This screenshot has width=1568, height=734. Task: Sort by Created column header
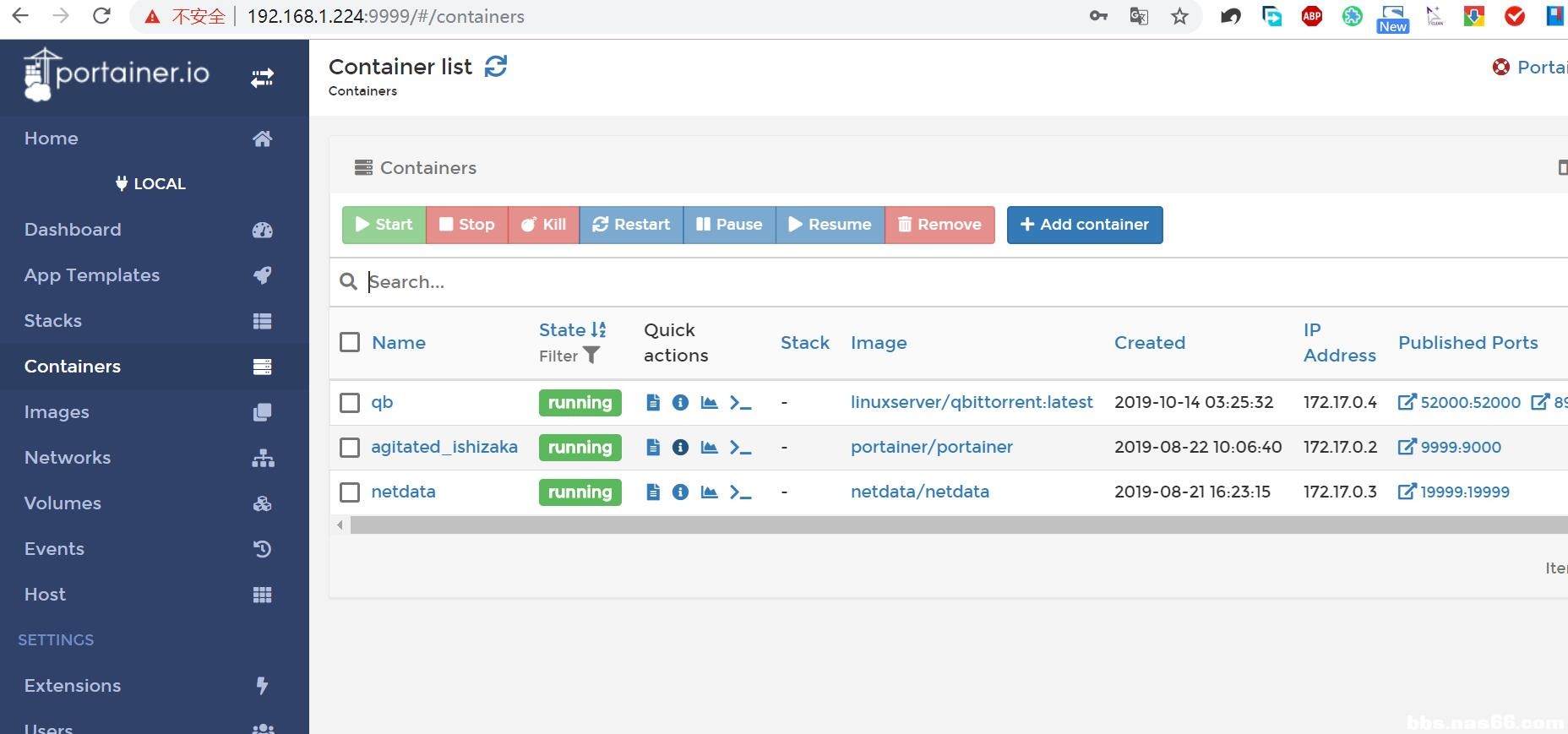coord(1150,342)
